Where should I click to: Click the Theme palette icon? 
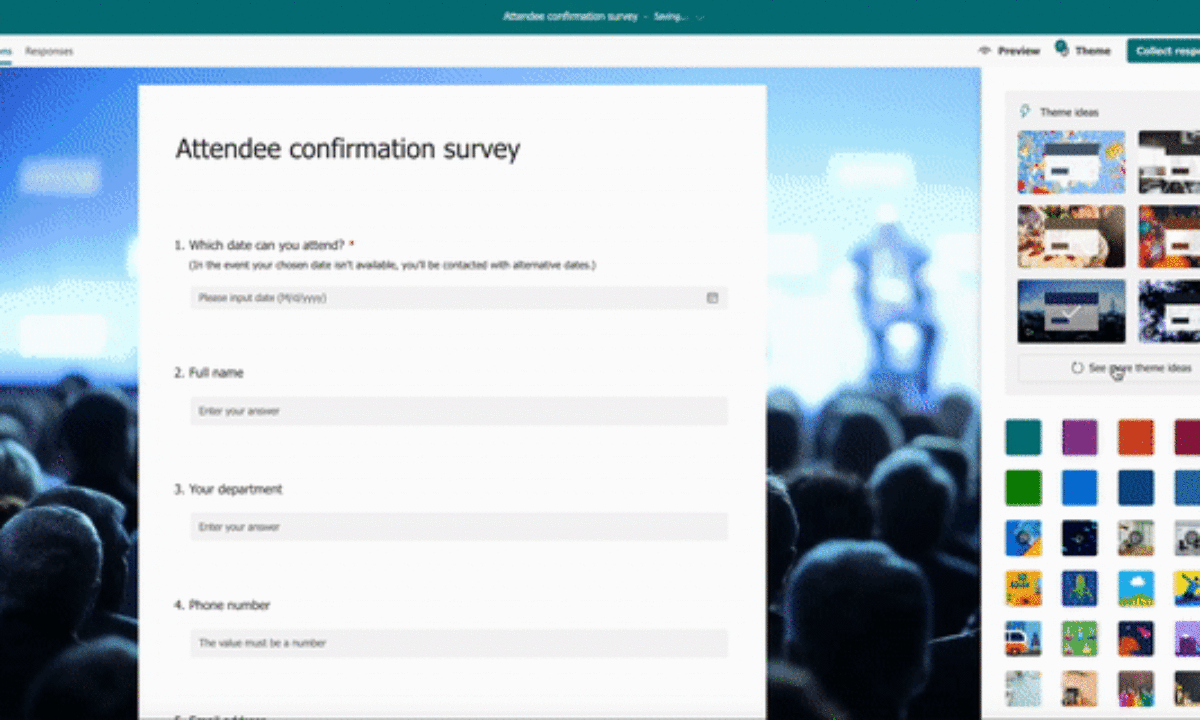coord(1061,49)
